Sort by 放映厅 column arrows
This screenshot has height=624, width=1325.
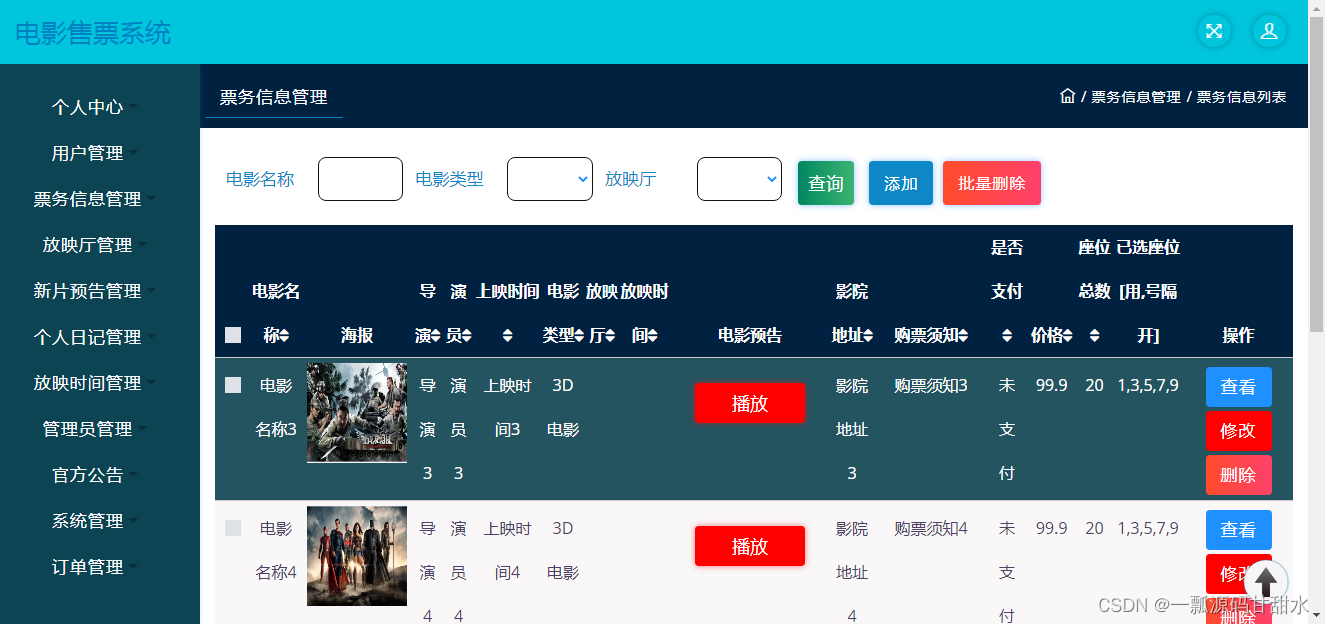610,336
